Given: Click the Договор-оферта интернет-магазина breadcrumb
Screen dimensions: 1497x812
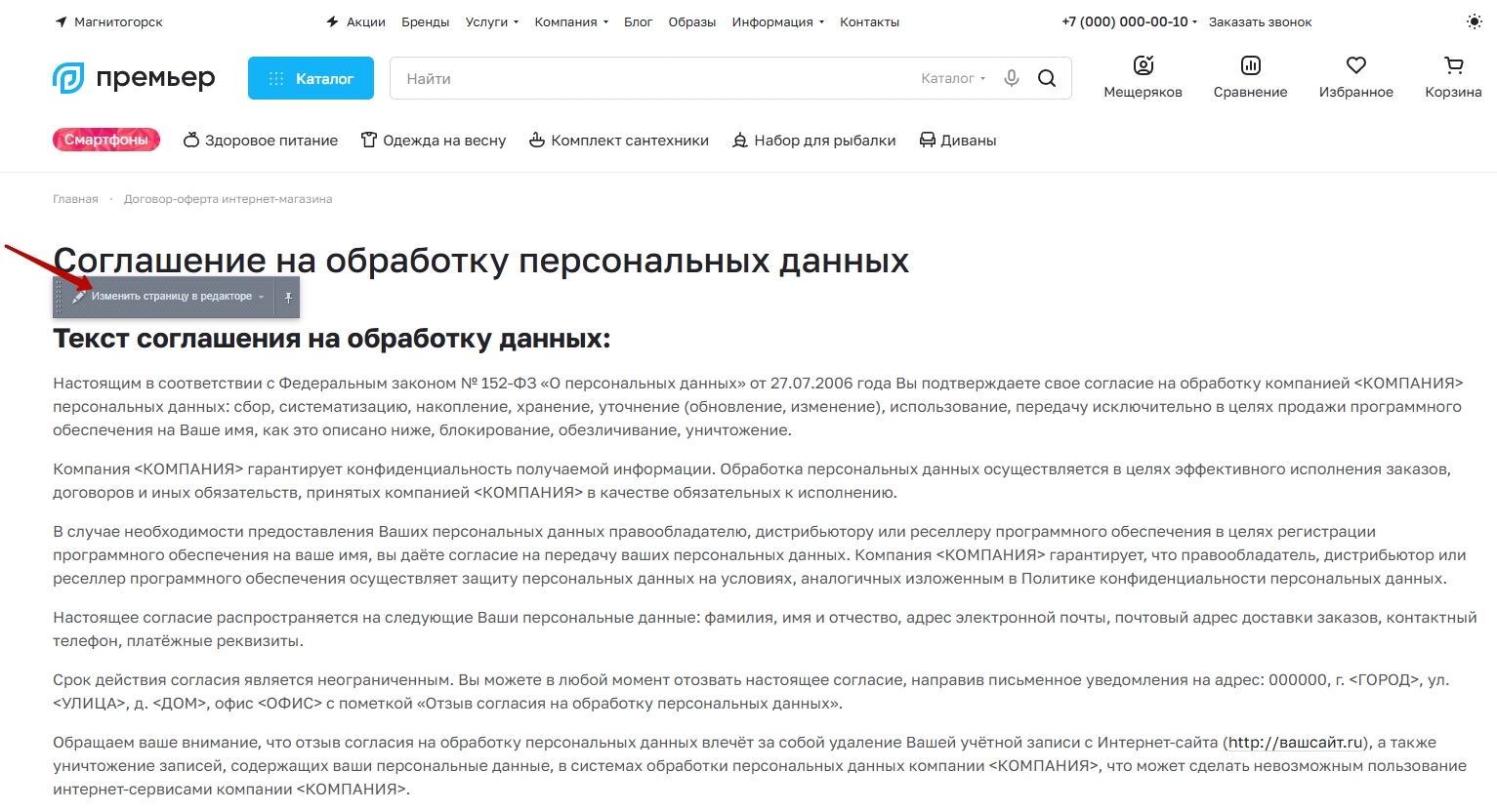Looking at the screenshot, I should point(228,199).
